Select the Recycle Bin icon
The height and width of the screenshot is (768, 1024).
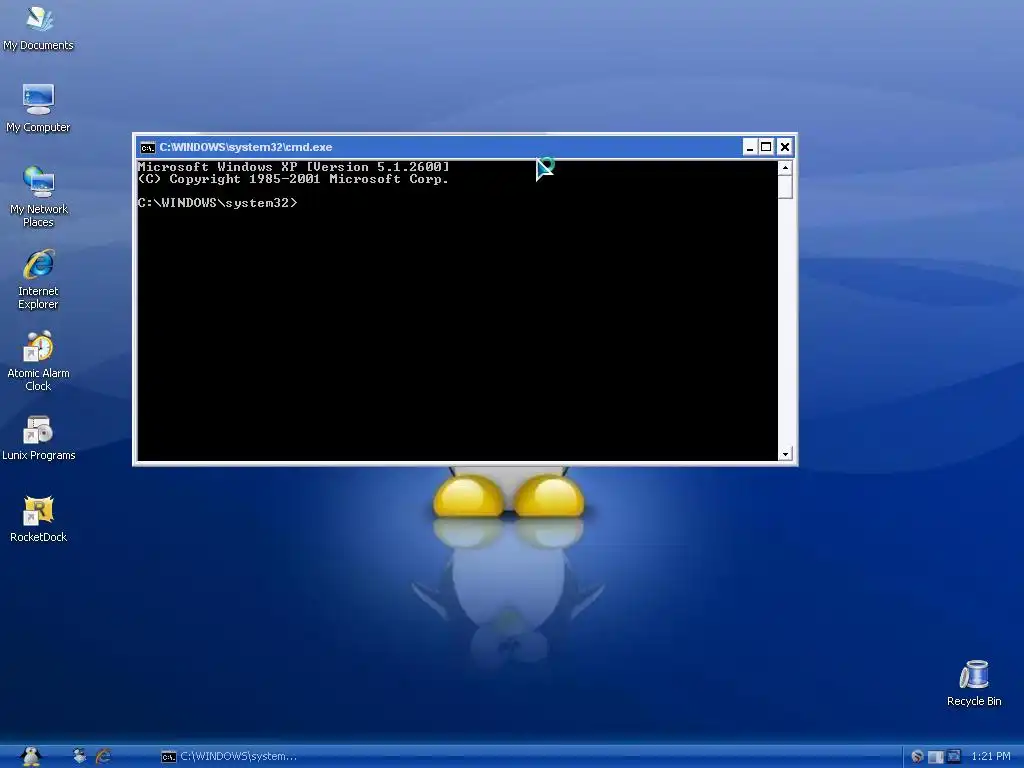coord(974,683)
